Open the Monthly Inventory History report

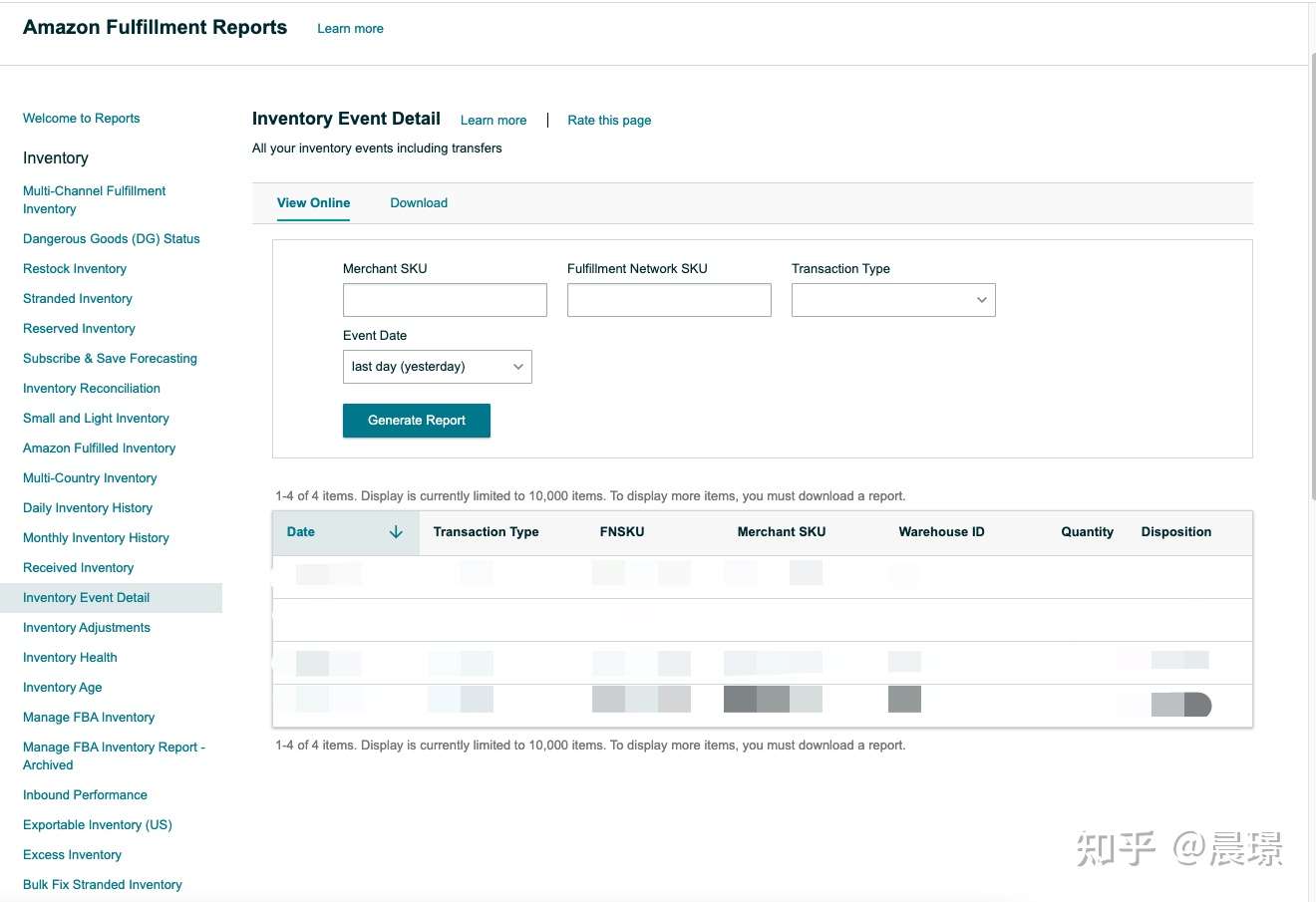pos(96,538)
